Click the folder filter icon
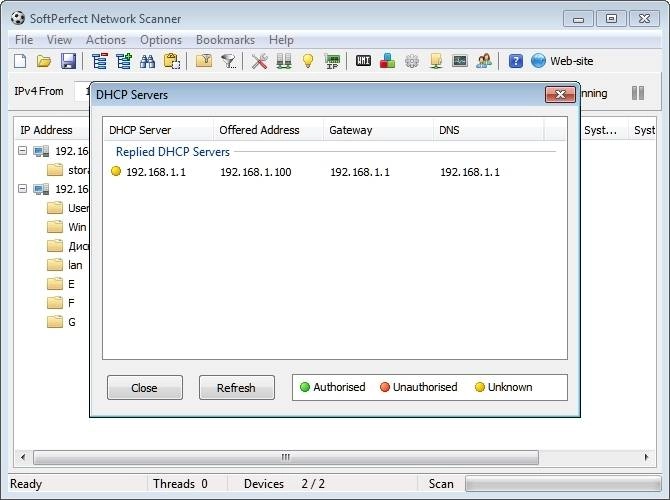The width and height of the screenshot is (670, 500). (204, 61)
